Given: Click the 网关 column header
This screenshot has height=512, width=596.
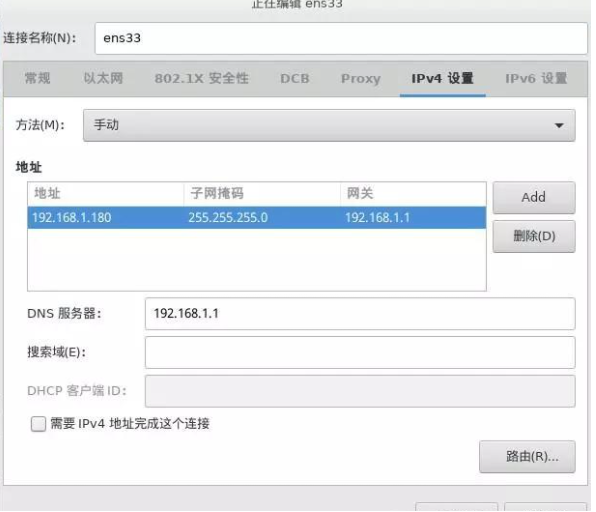Looking at the screenshot, I should point(413,194).
